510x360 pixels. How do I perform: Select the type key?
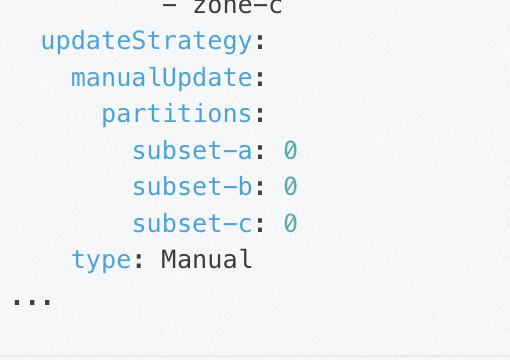tap(101, 260)
